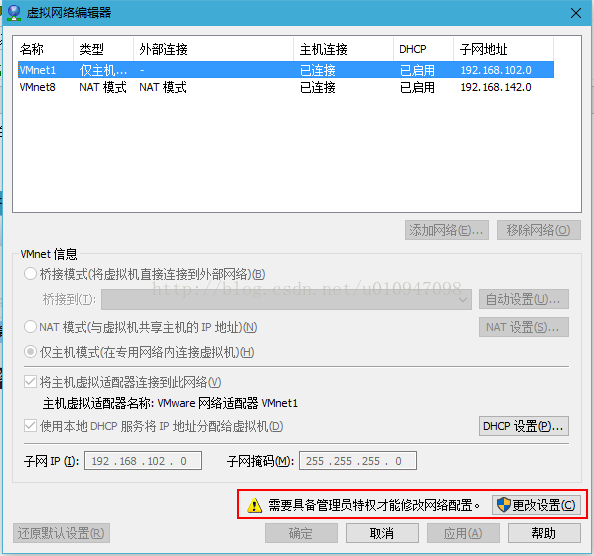Select the VMnet8 network row
This screenshot has width=594, height=556.
pyautogui.click(x=286, y=87)
